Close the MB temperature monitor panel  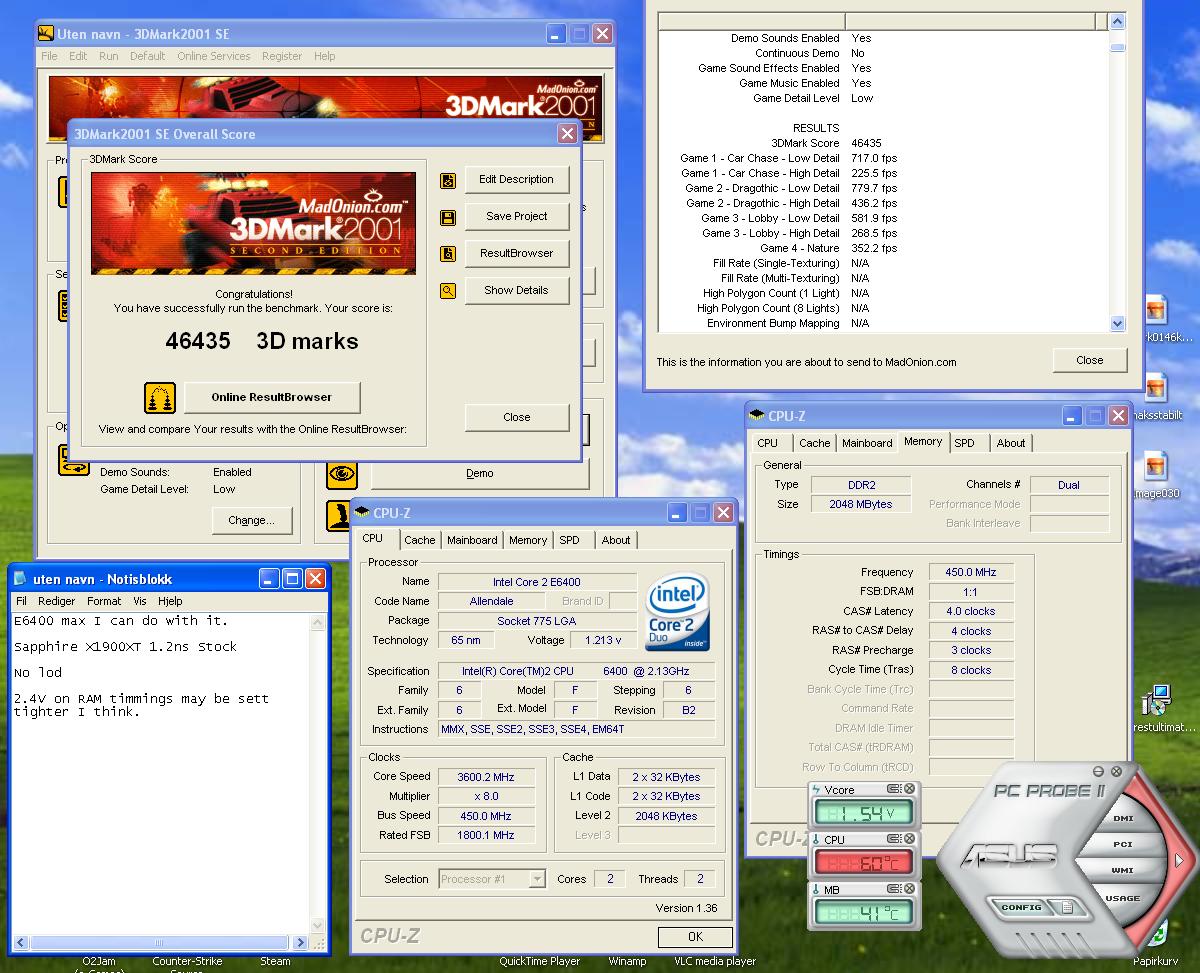910,890
